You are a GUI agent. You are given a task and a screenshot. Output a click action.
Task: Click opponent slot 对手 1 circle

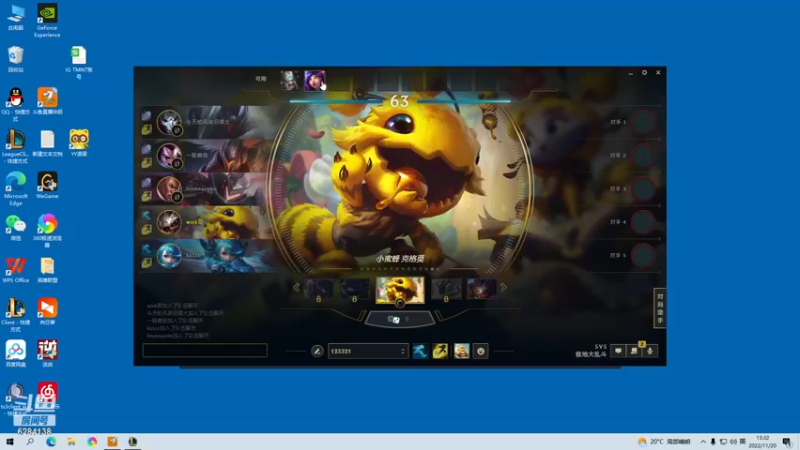[x=643, y=122]
